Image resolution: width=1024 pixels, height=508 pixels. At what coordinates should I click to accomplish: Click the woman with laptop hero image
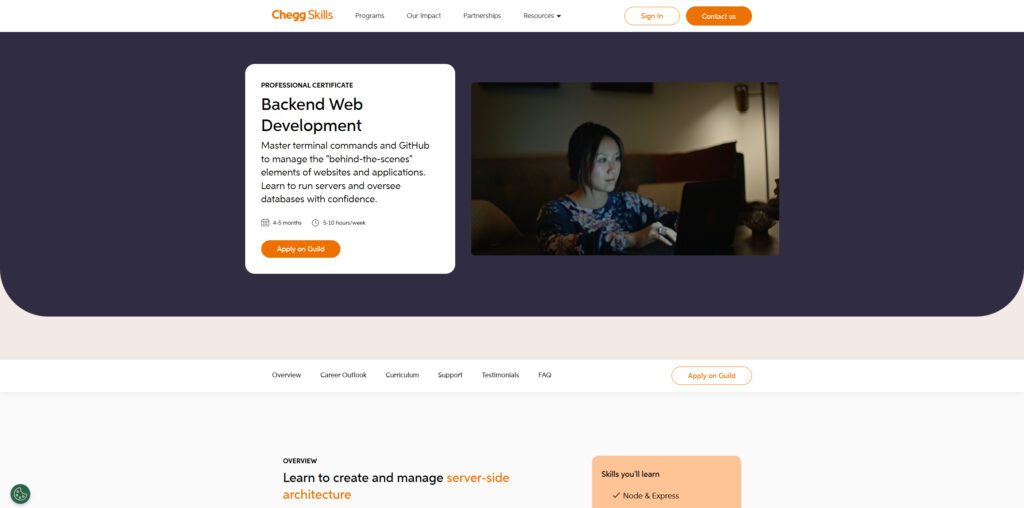point(625,168)
